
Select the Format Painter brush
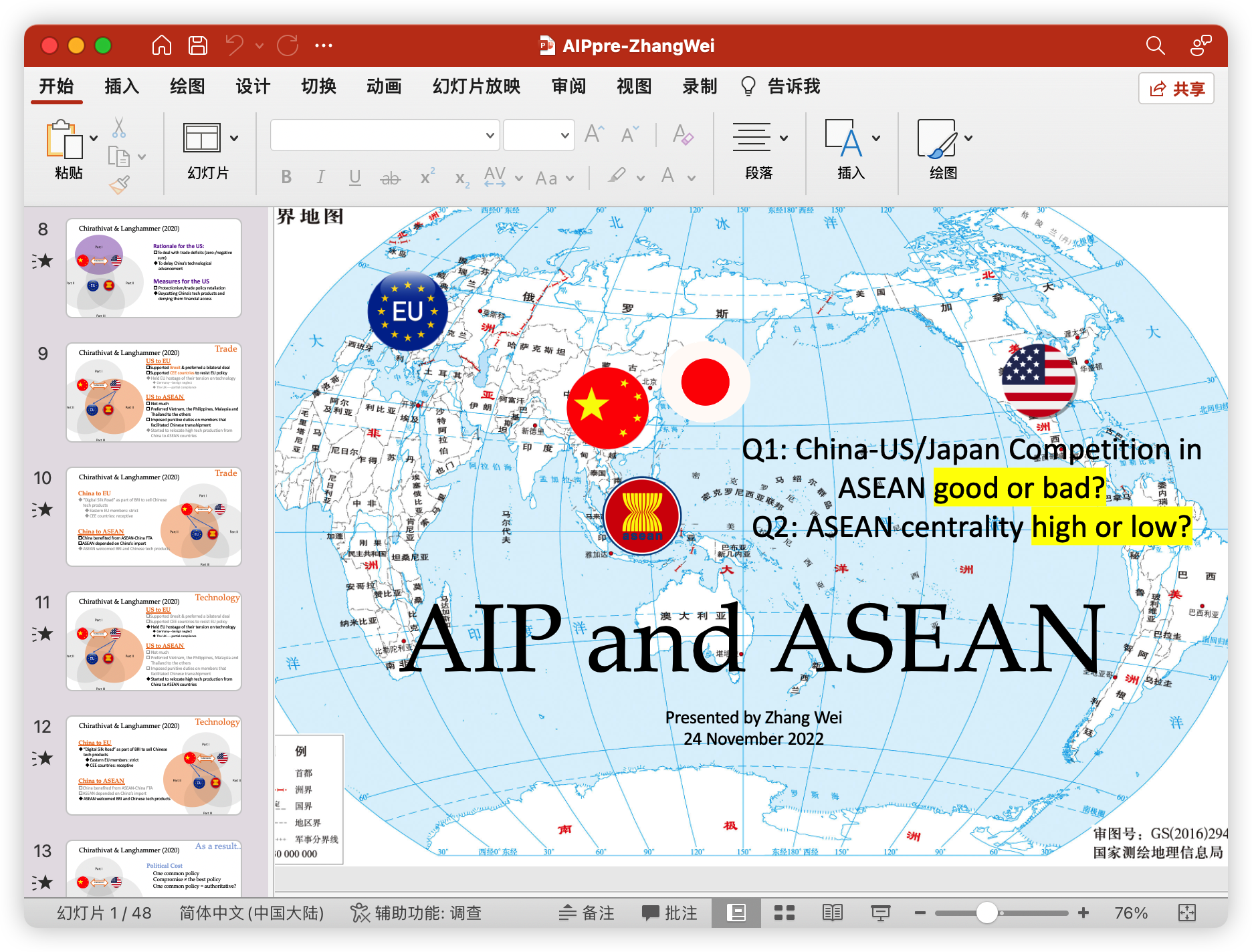pos(119,185)
